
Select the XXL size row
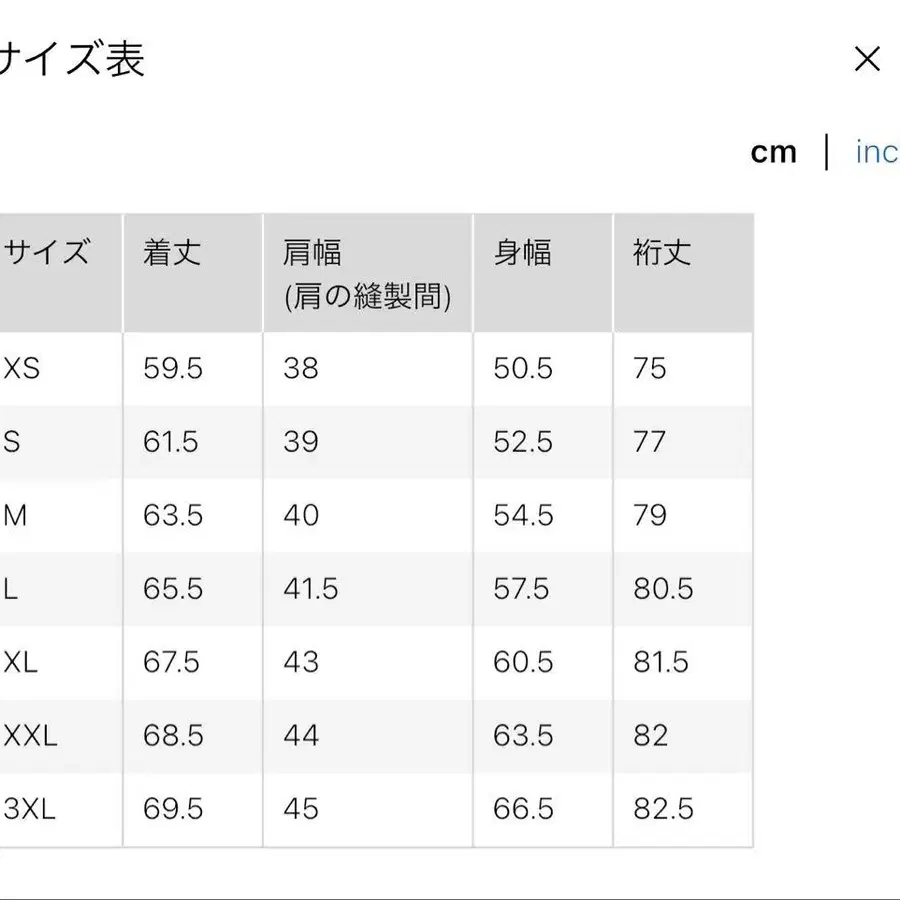[30, 736]
